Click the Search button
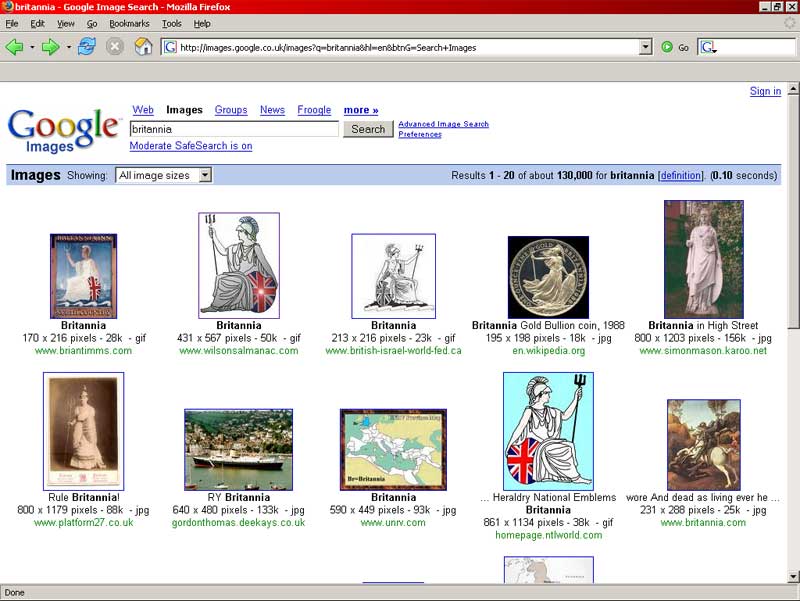 pos(368,129)
